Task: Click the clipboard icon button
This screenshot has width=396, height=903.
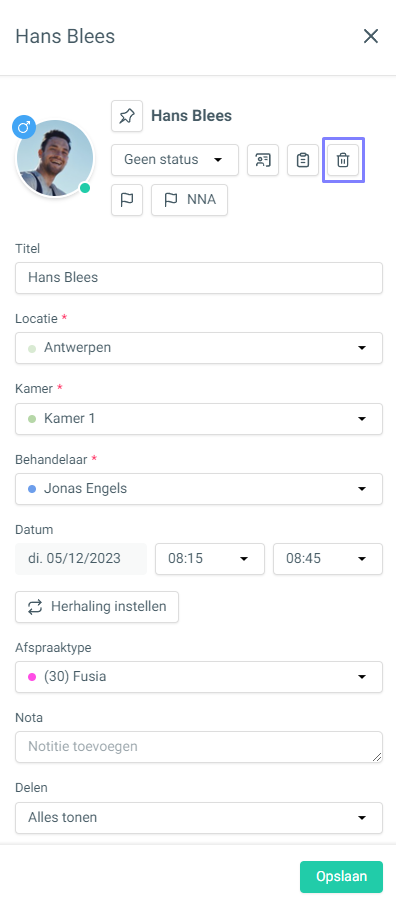Action: (303, 160)
